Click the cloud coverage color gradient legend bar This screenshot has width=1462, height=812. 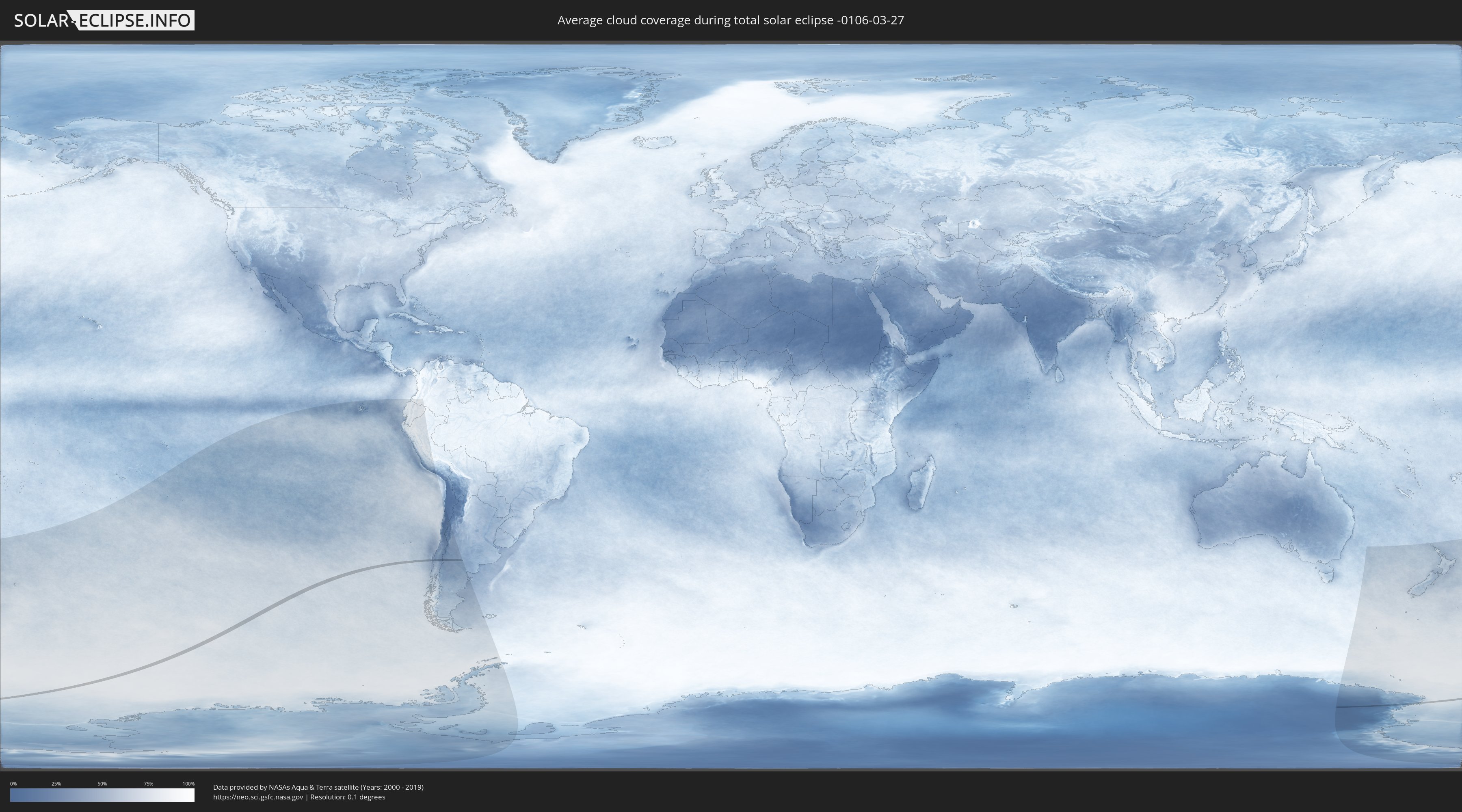pos(102,795)
